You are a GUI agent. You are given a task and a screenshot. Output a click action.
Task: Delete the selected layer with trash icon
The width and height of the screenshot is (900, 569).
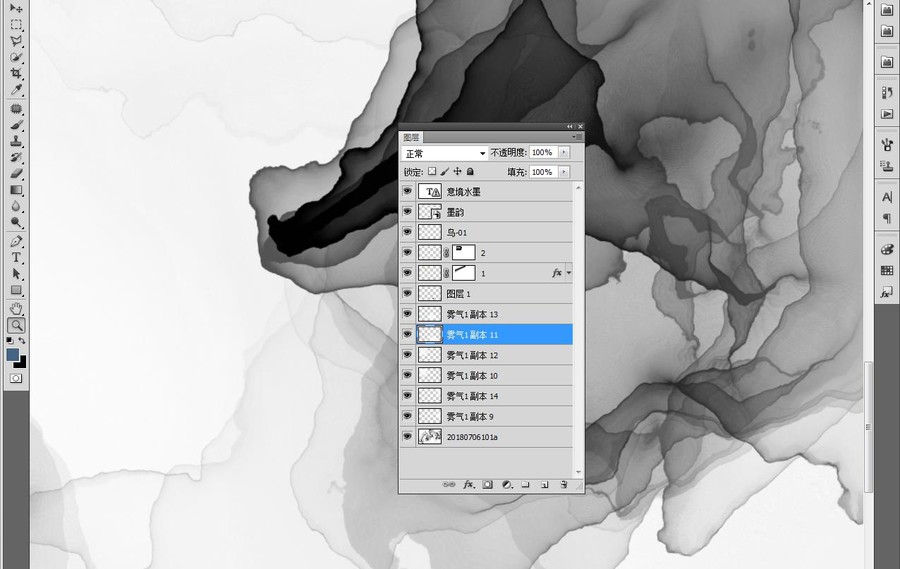(x=564, y=485)
